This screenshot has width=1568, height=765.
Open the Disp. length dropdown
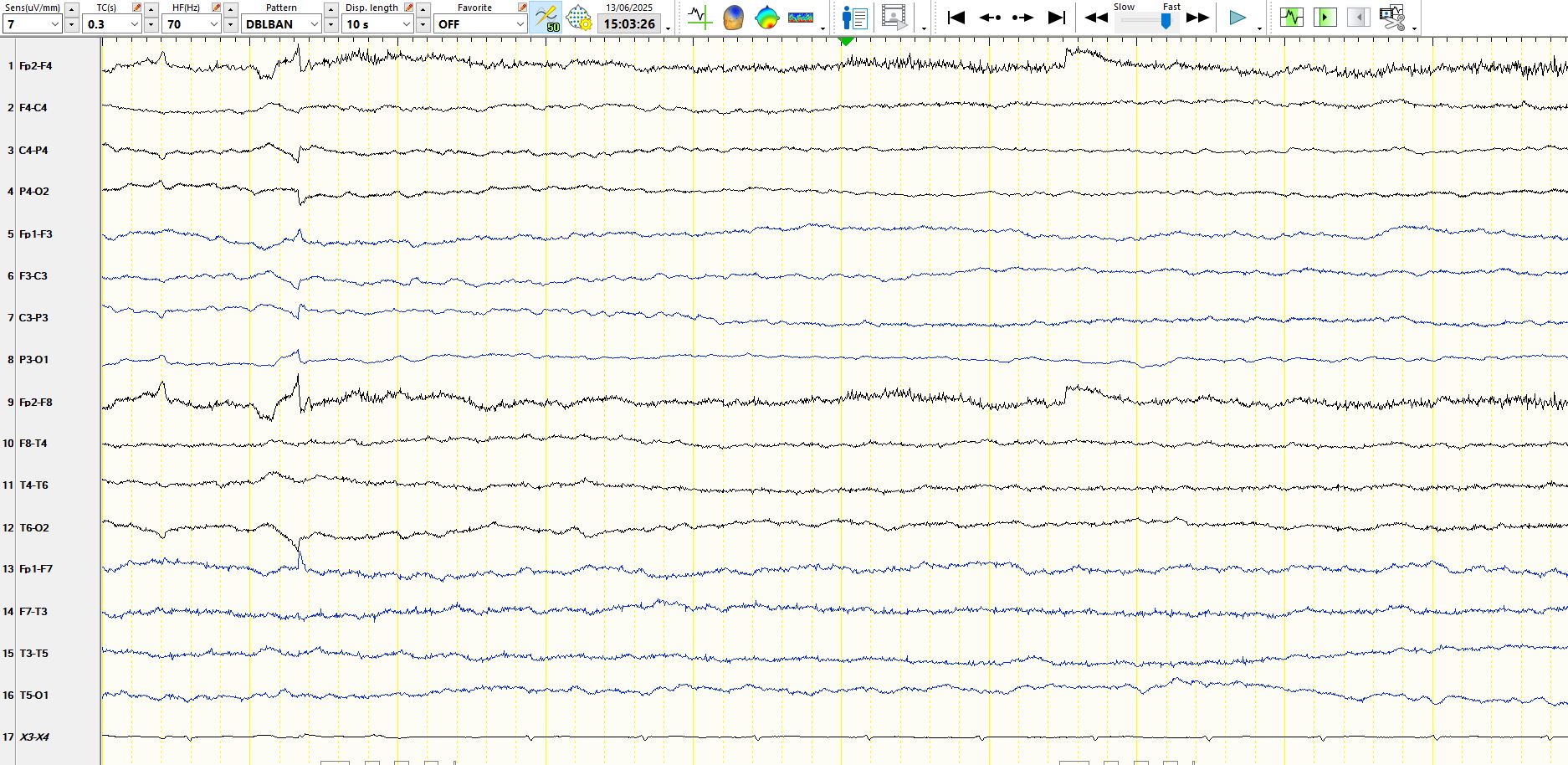(x=377, y=24)
